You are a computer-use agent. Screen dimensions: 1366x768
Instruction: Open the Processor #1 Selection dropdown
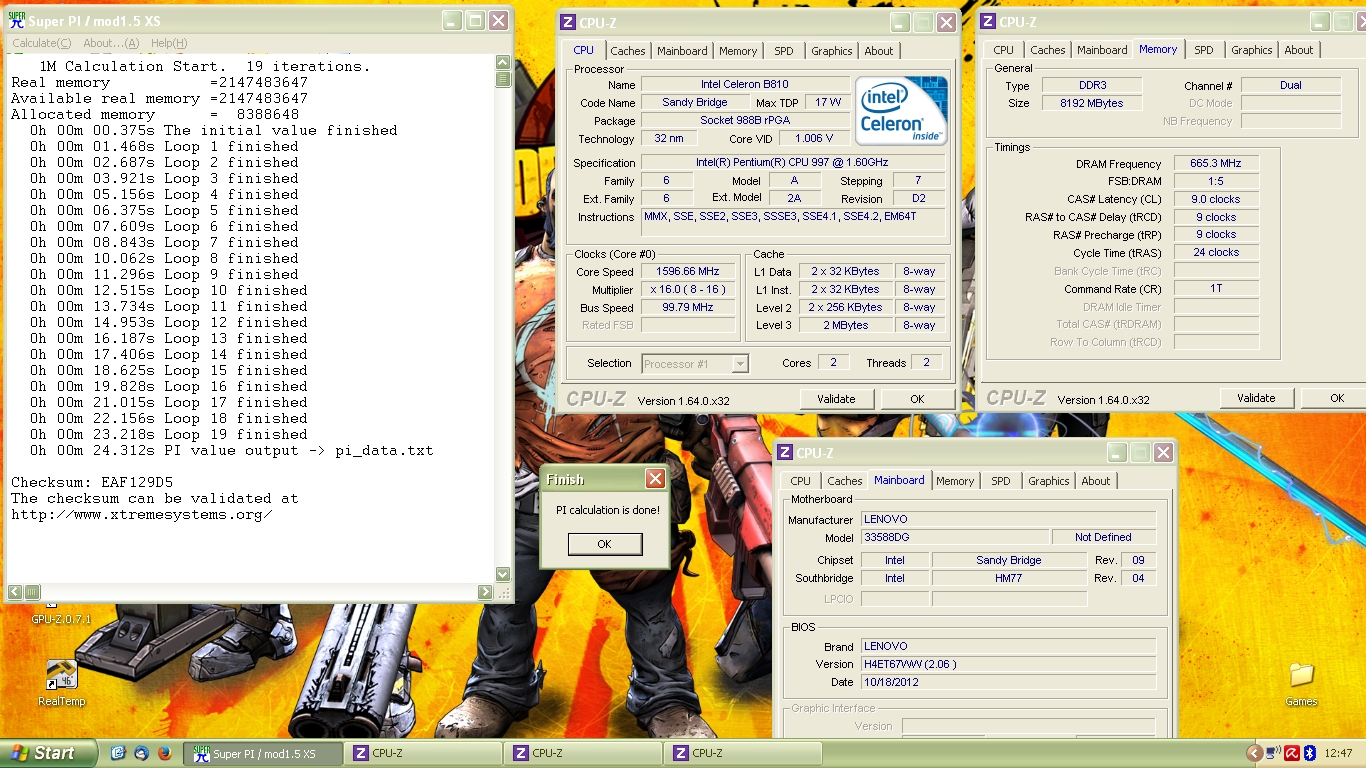click(x=695, y=364)
